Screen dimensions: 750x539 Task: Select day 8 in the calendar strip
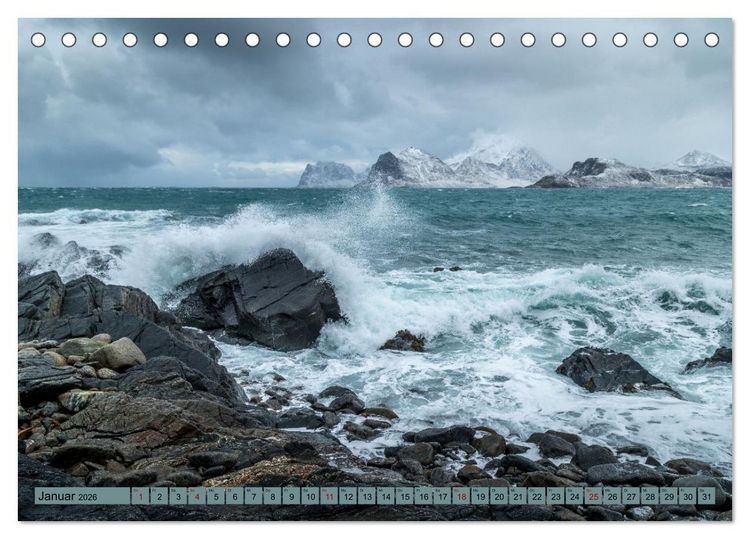pyautogui.click(x=273, y=496)
